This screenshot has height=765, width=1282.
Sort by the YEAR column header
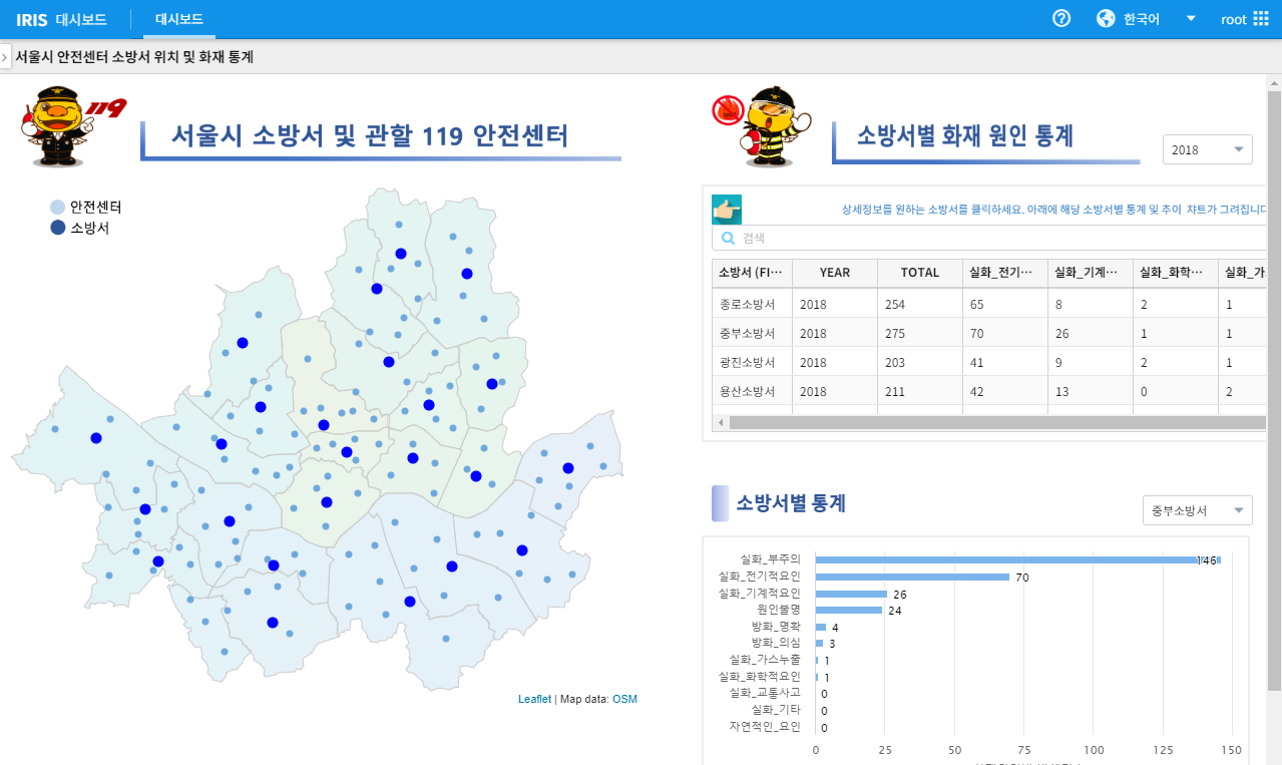point(835,272)
